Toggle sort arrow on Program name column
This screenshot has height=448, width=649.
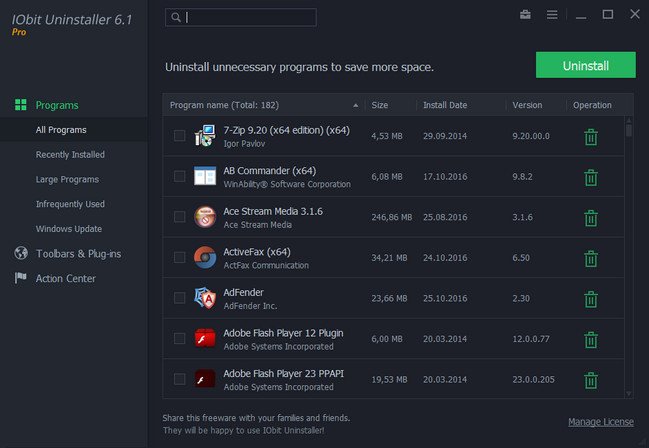(x=356, y=105)
